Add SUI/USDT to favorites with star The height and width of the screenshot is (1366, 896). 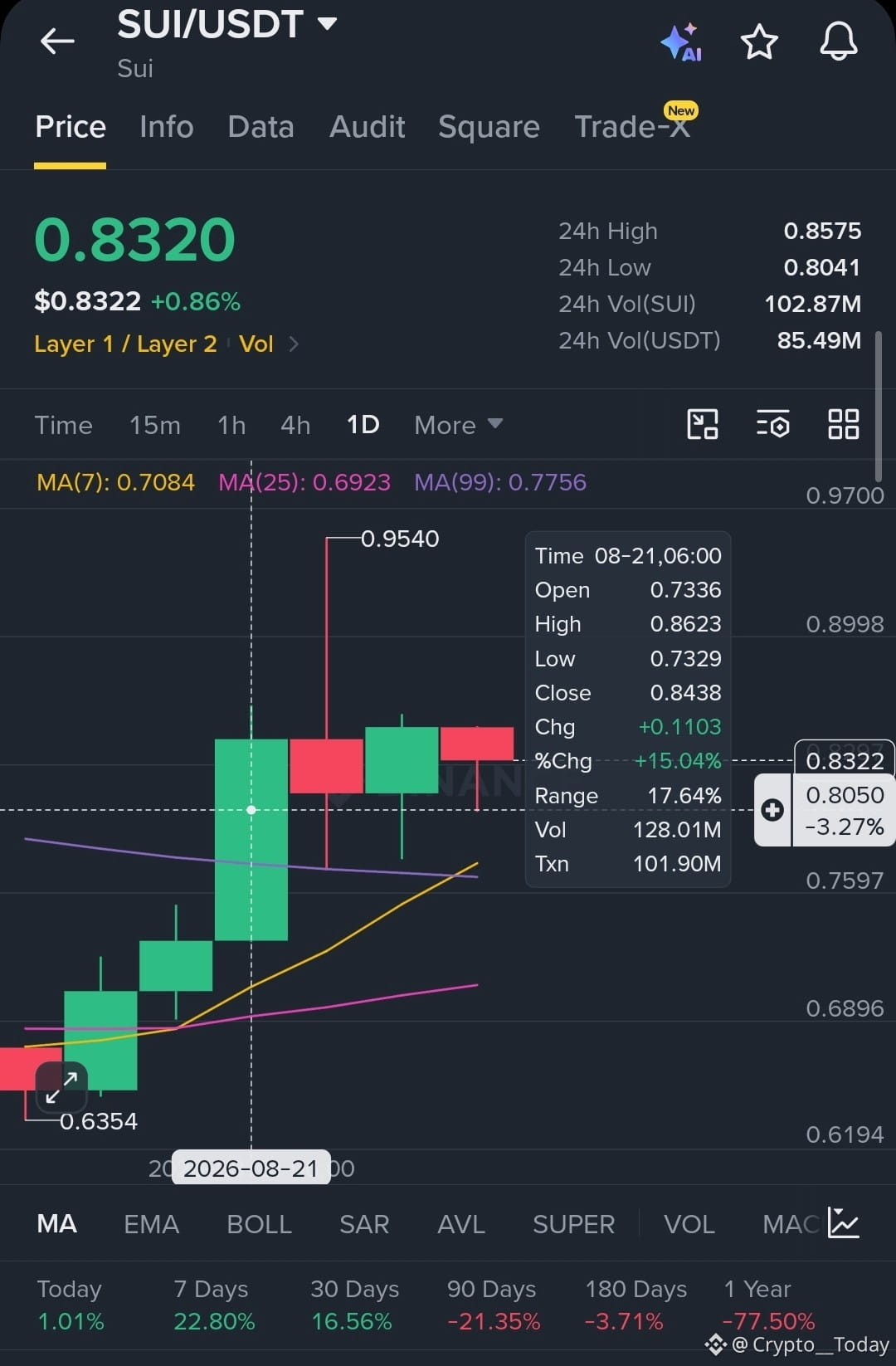759,41
